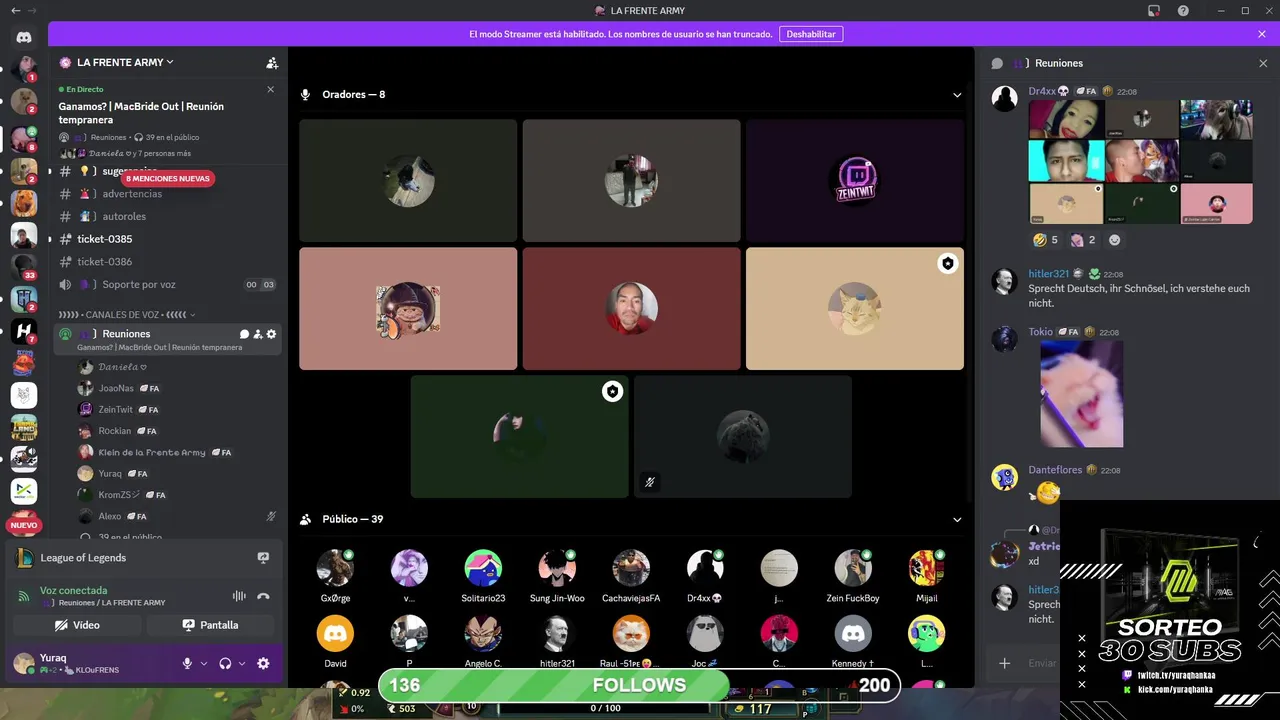Click muted microphone icon on bottom speaker tile

[x=650, y=482]
